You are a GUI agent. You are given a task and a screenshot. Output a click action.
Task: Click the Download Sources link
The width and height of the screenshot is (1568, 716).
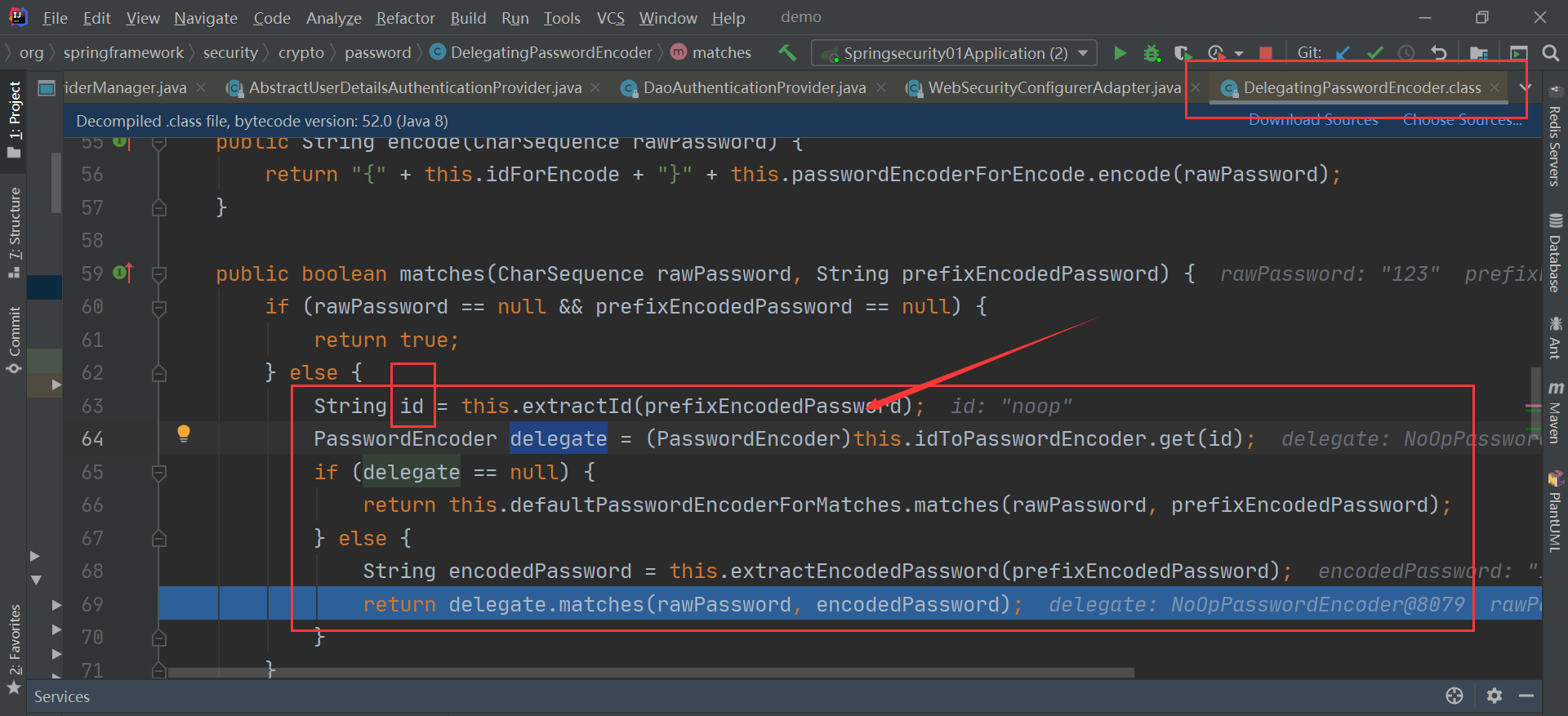pos(1313,120)
